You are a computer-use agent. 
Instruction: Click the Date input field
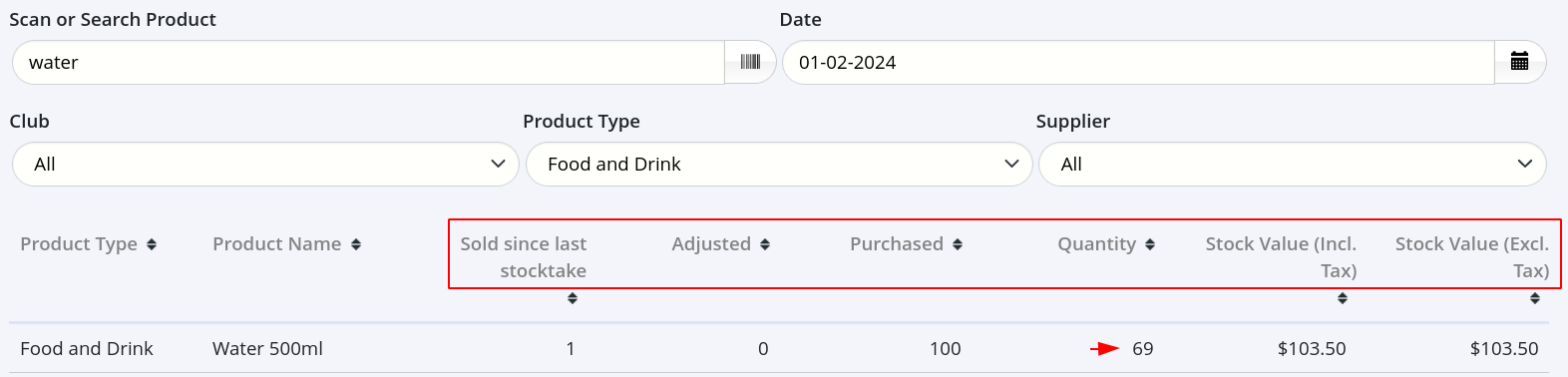click(x=1138, y=62)
